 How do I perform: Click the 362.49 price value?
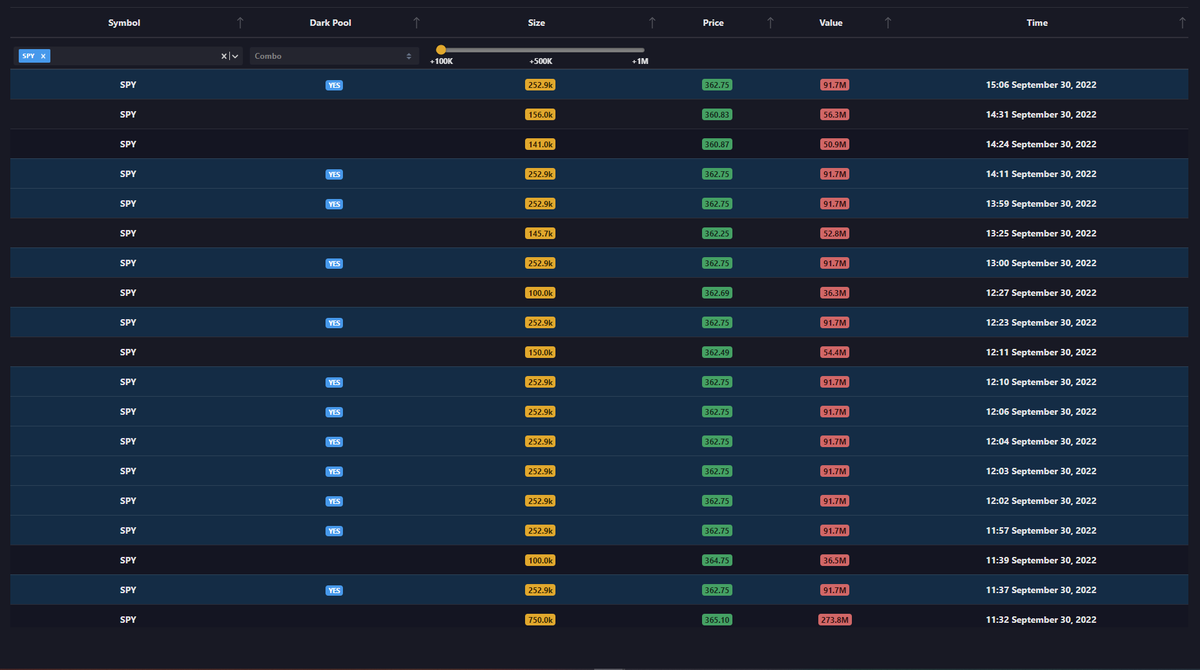pyautogui.click(x=717, y=353)
